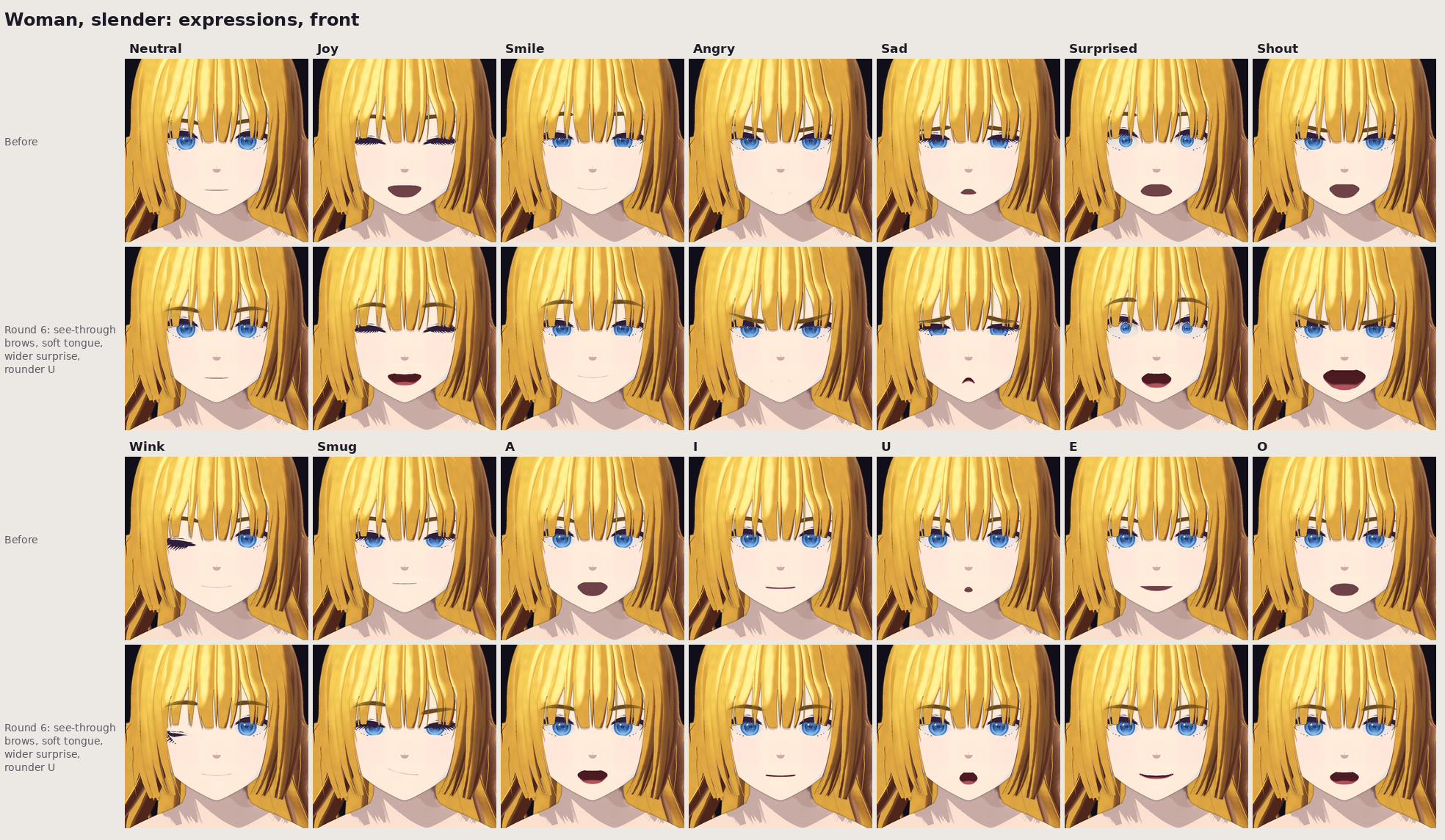Select the Before Surprised face thumbnail

[x=1156, y=151]
